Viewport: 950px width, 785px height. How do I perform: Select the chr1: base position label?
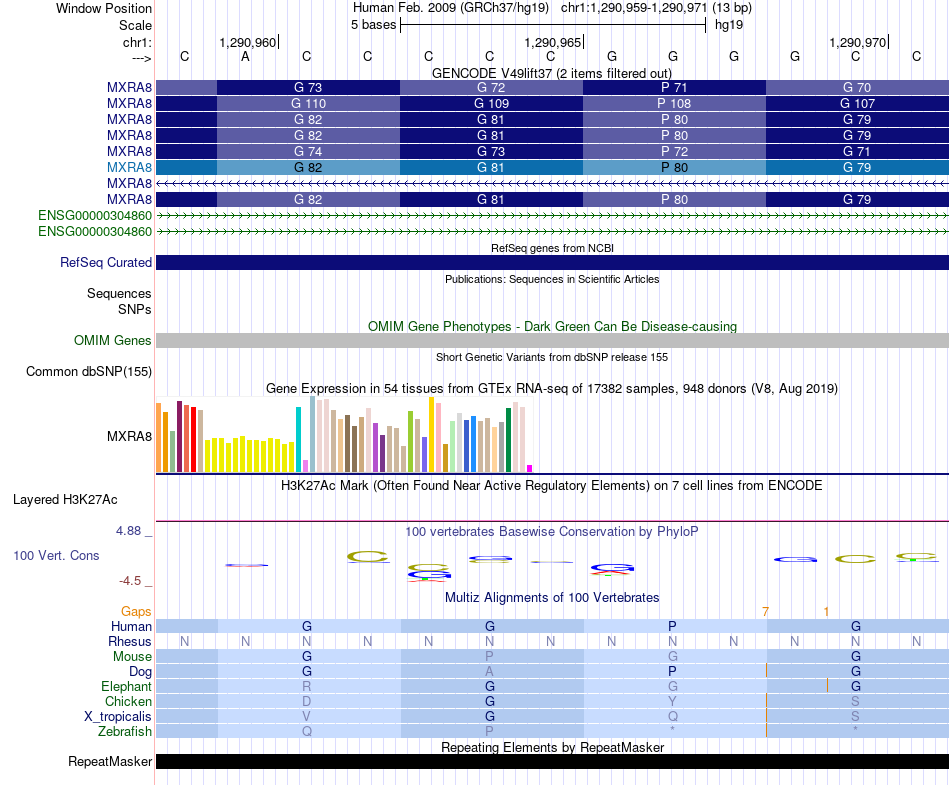(x=137, y=42)
